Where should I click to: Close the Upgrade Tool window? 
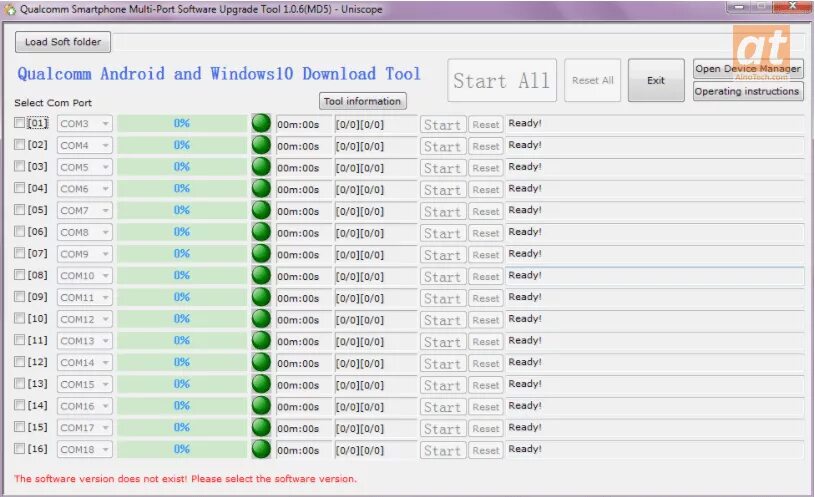click(x=792, y=6)
